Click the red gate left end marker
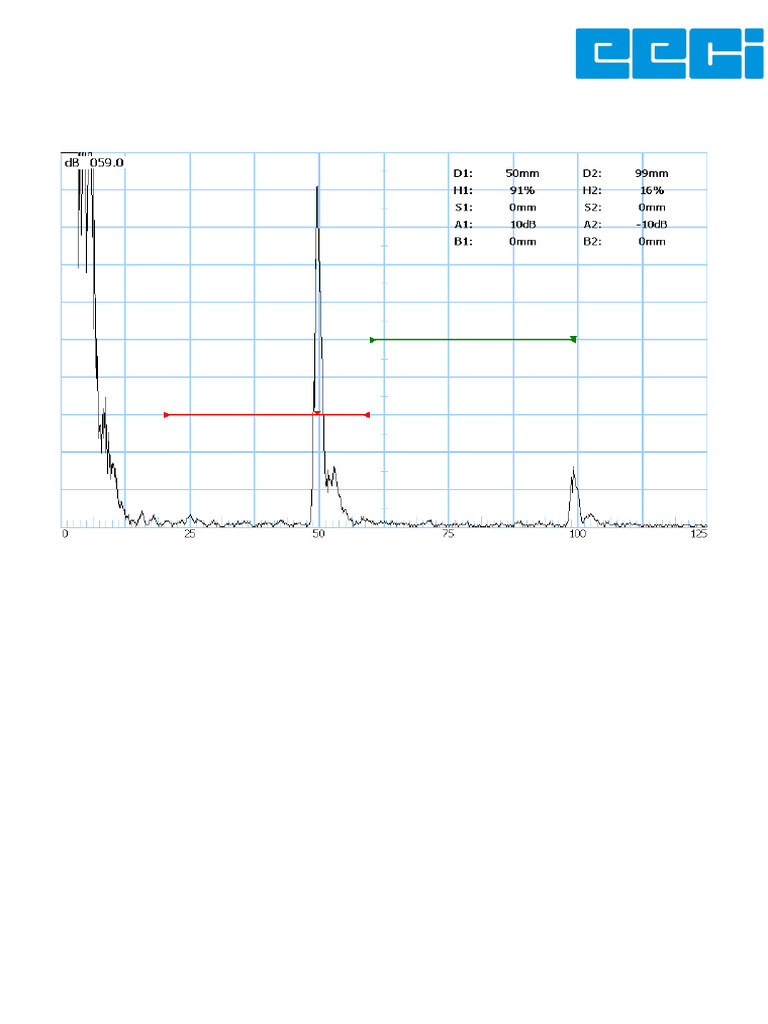The image size is (768, 1024). pos(166,415)
